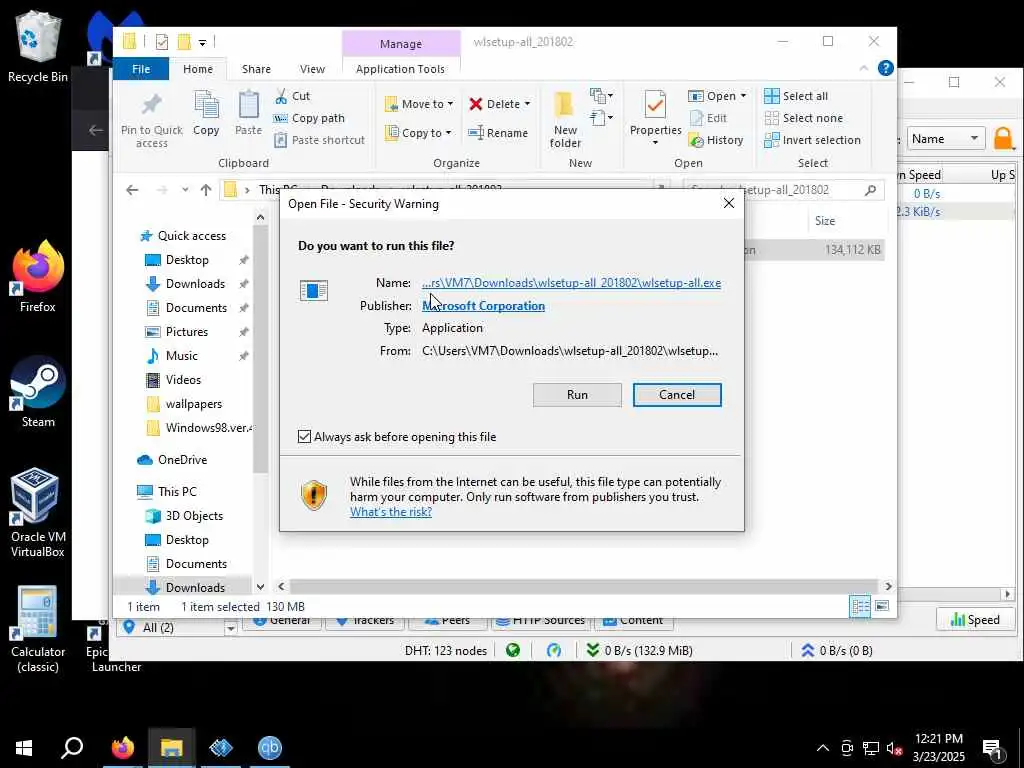Viewport: 1024px width, 768px height.
Task: Open the Move to dropdown
Action: (x=419, y=104)
